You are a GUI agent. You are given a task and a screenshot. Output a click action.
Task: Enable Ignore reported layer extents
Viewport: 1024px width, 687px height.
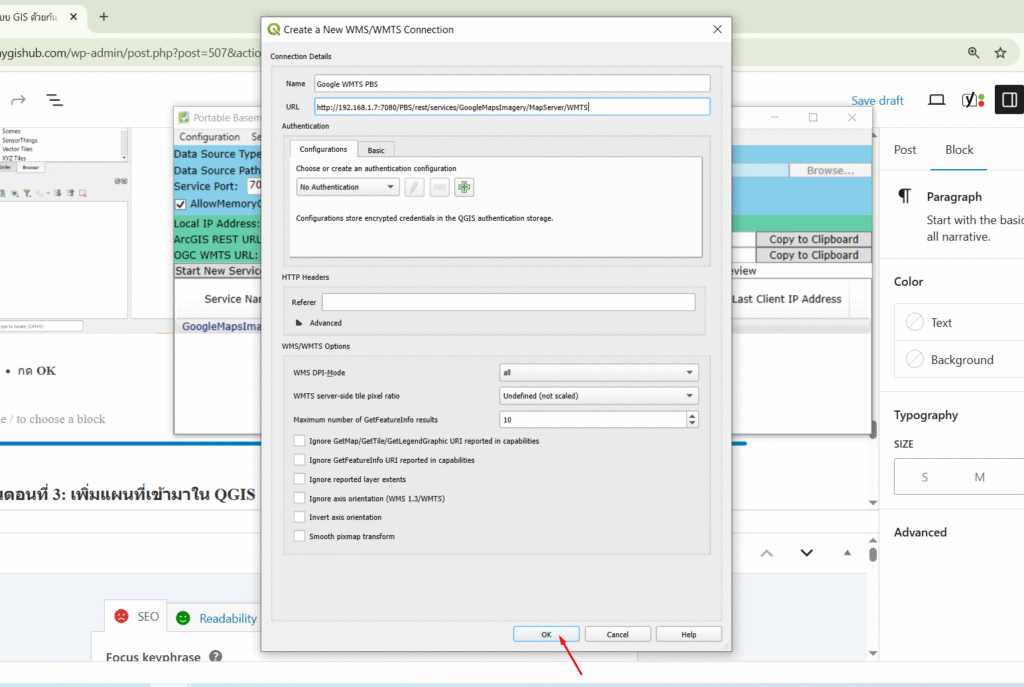299,479
